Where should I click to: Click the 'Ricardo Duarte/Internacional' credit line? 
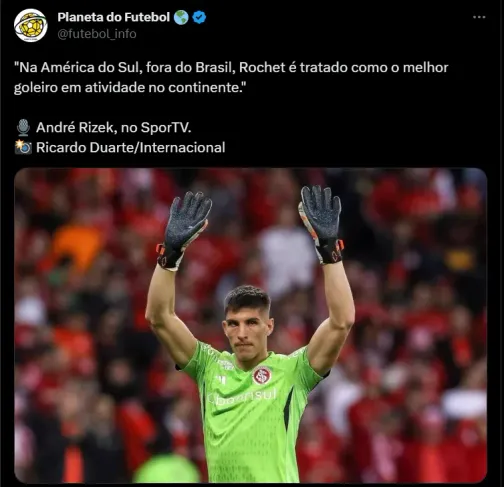(131, 147)
